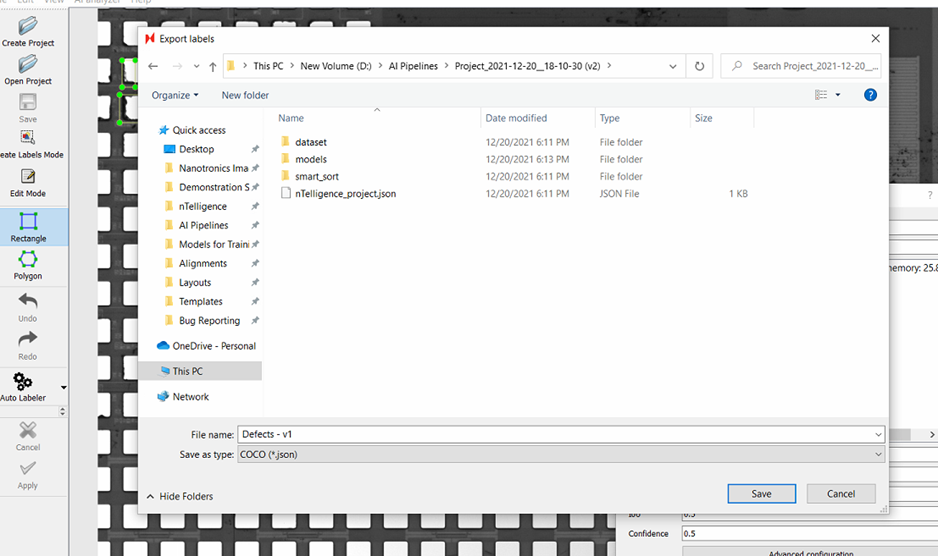Expand the Save as type dropdown
The height and width of the screenshot is (556, 938).
[x=561, y=454]
